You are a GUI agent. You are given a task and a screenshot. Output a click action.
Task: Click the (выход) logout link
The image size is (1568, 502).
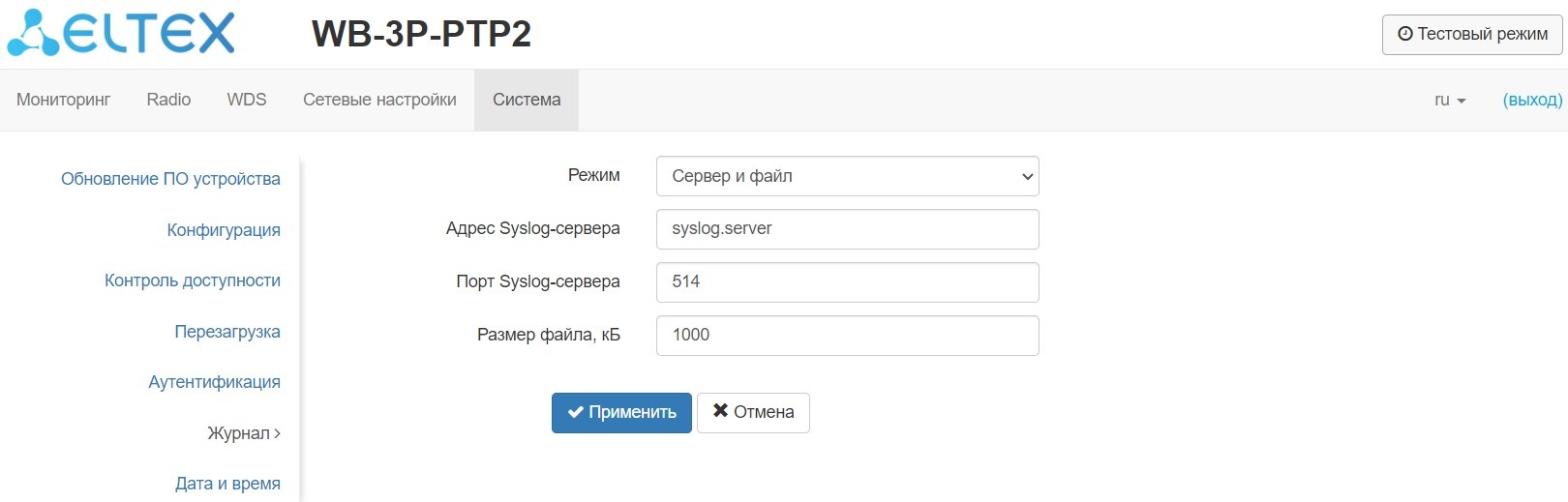tap(1532, 100)
